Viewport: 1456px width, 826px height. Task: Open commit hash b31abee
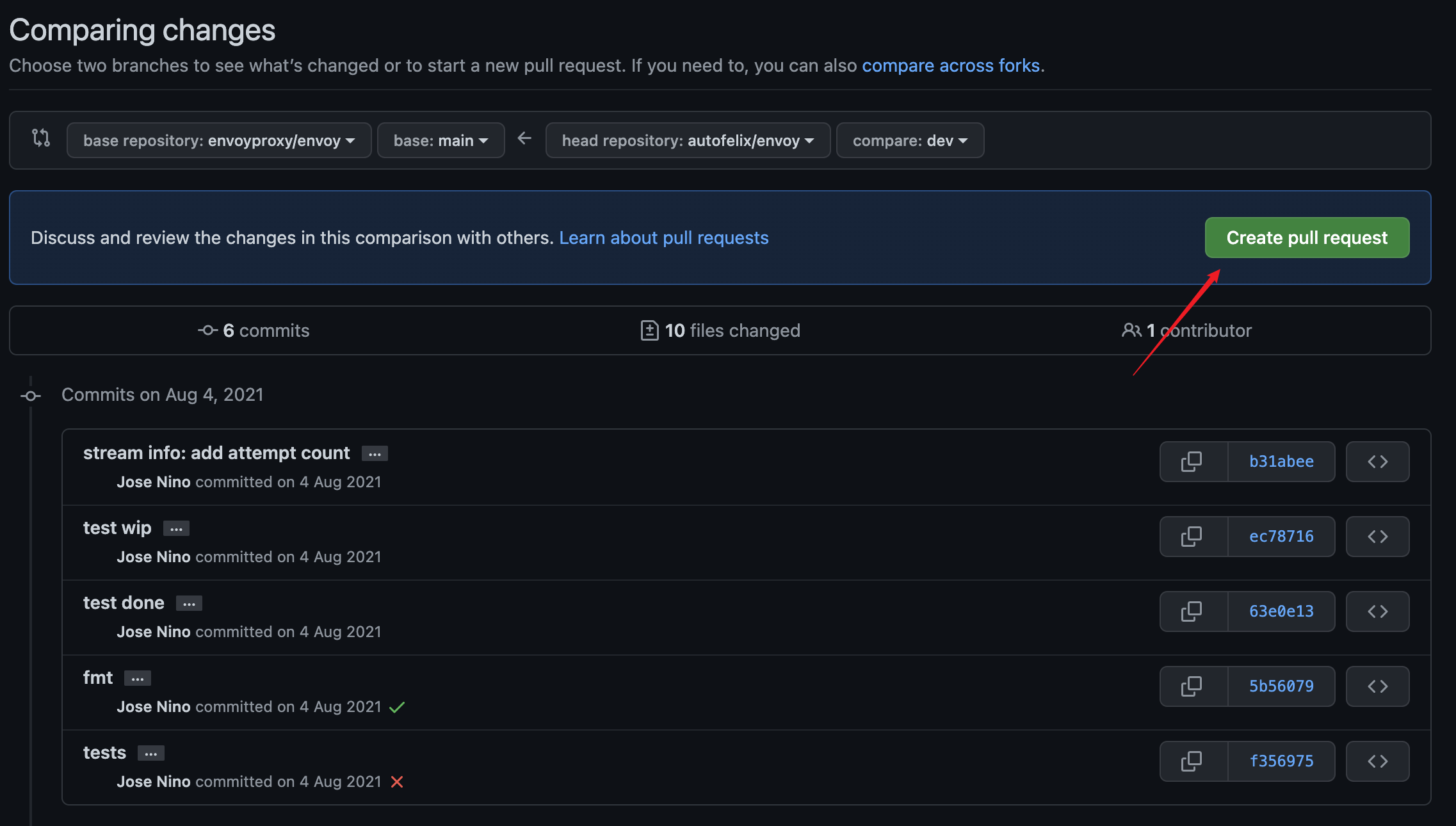point(1281,462)
